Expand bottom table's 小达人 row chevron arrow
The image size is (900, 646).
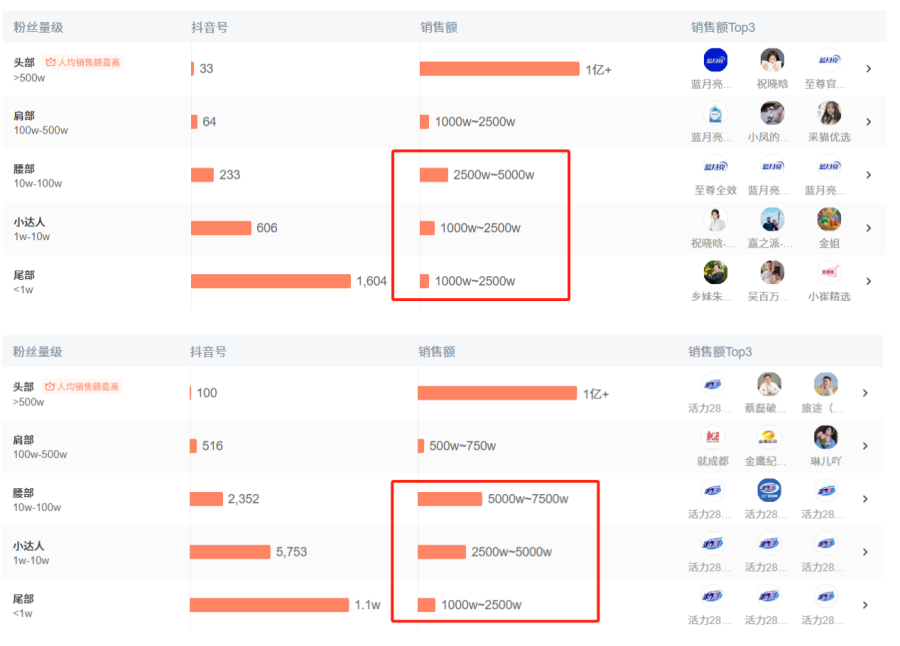865,552
